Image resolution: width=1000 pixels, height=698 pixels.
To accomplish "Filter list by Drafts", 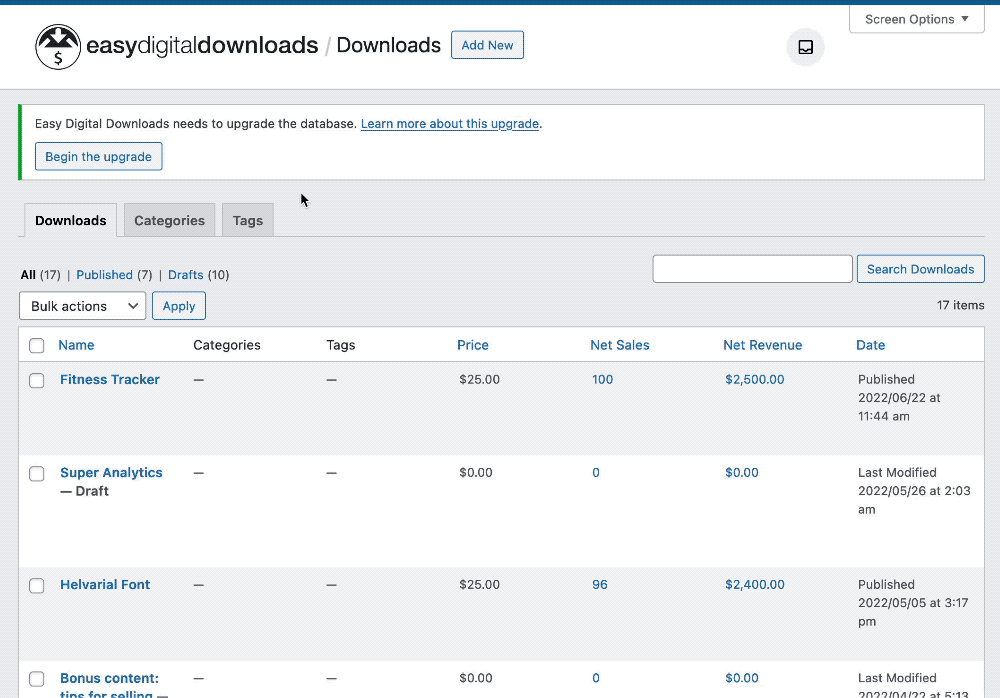I will [x=185, y=274].
